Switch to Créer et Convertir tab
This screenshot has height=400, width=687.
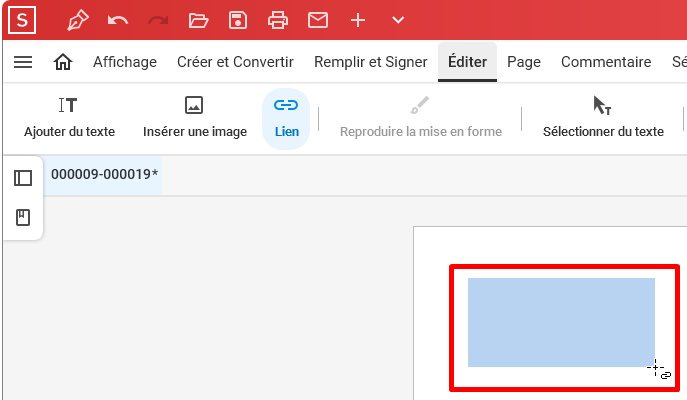coord(235,62)
